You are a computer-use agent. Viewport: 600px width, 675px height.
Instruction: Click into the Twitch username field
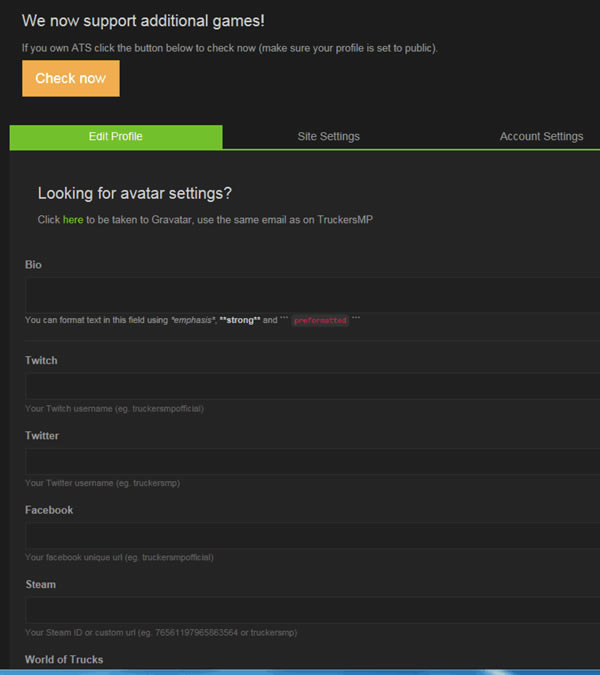click(x=312, y=387)
